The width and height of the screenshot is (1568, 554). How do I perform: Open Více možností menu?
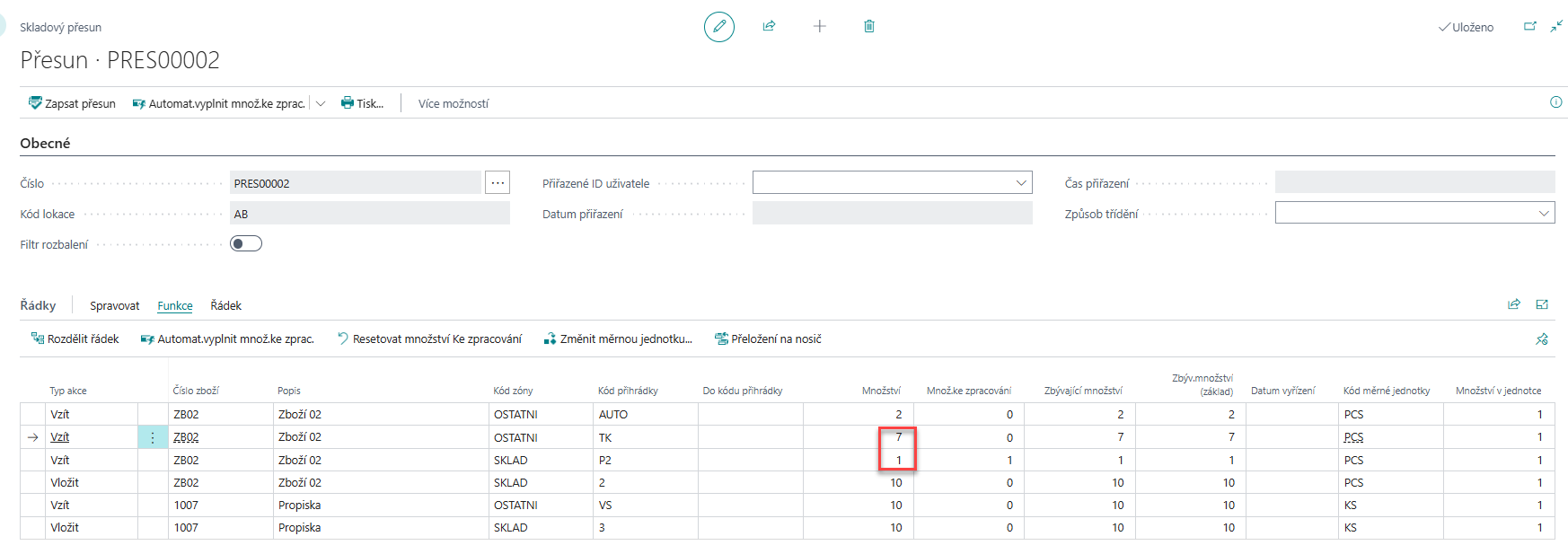(453, 103)
